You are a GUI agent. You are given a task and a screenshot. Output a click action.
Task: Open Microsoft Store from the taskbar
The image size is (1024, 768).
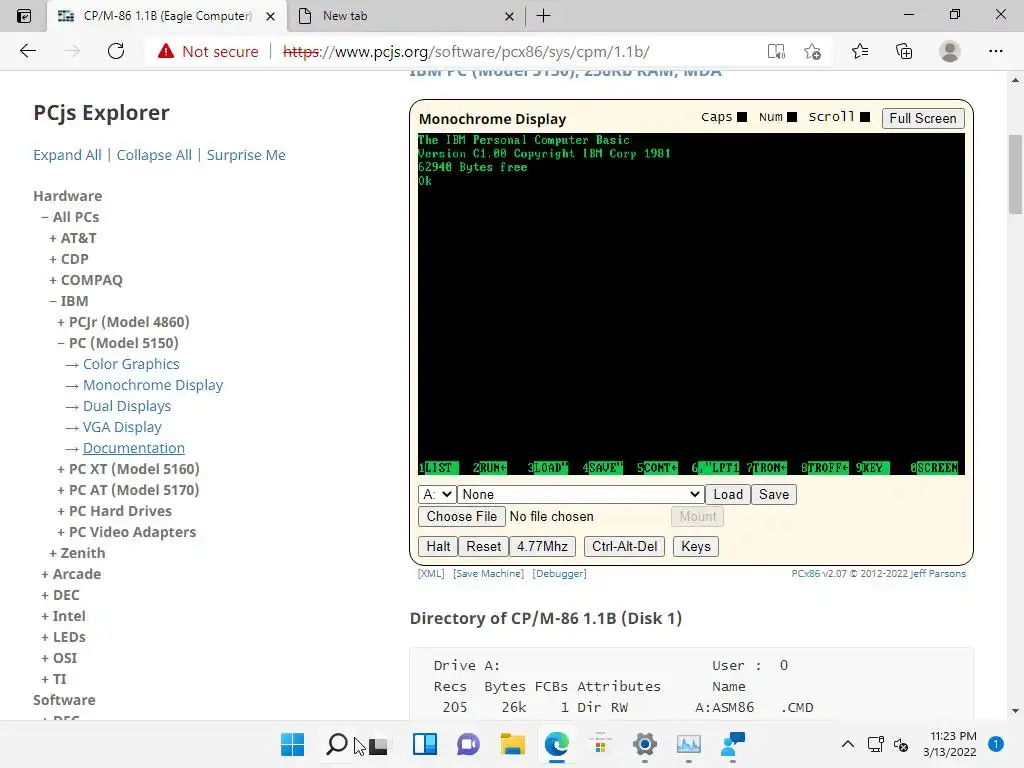pyautogui.click(x=600, y=744)
